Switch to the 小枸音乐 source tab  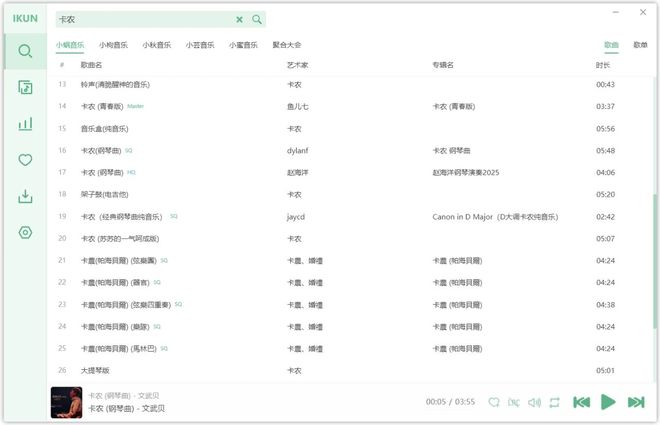click(113, 45)
